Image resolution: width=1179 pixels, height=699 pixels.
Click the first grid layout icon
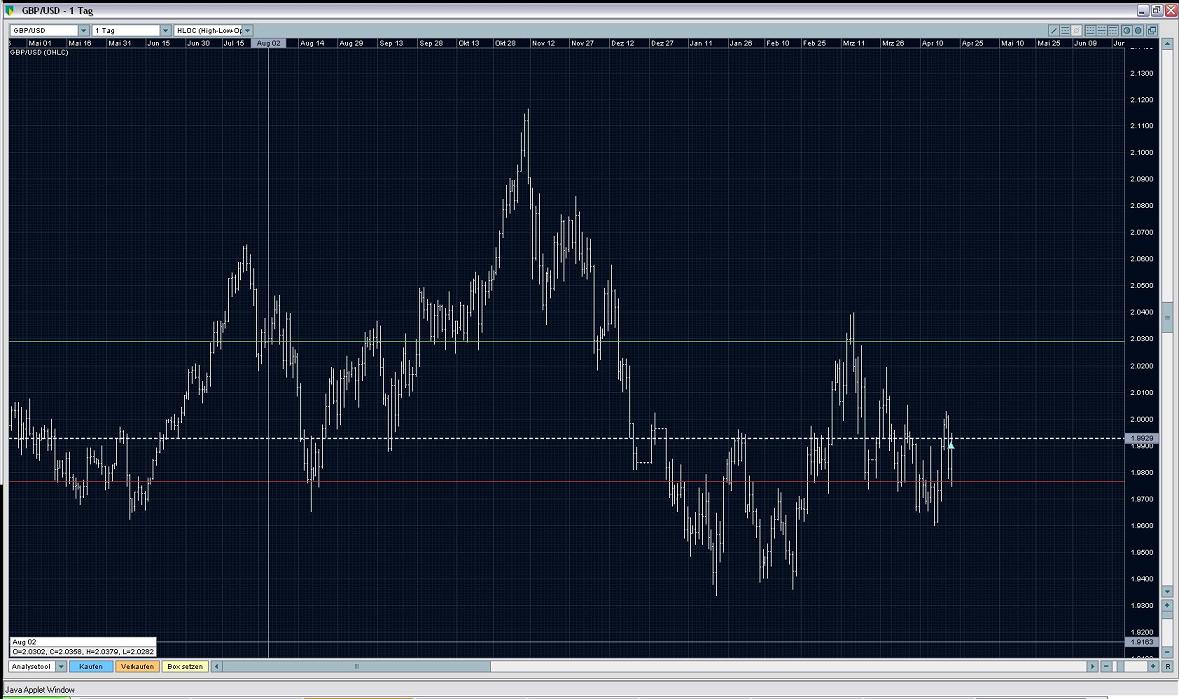(1090, 31)
